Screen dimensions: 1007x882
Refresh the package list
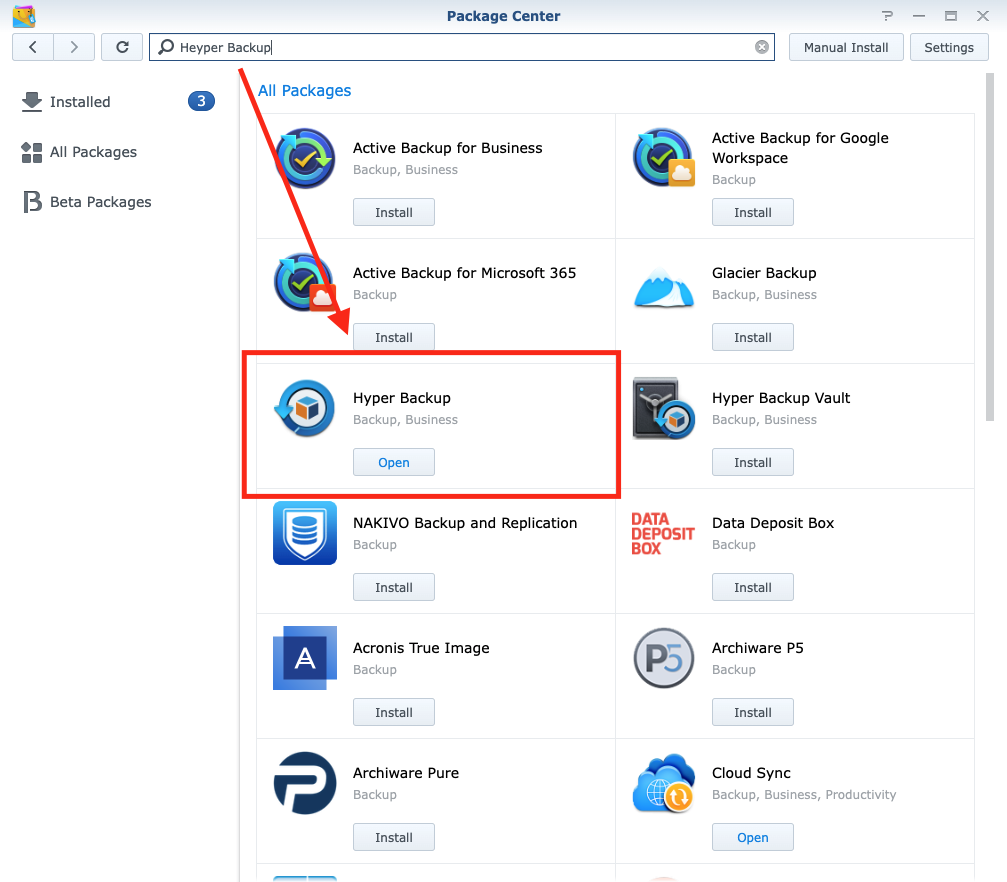[122, 47]
